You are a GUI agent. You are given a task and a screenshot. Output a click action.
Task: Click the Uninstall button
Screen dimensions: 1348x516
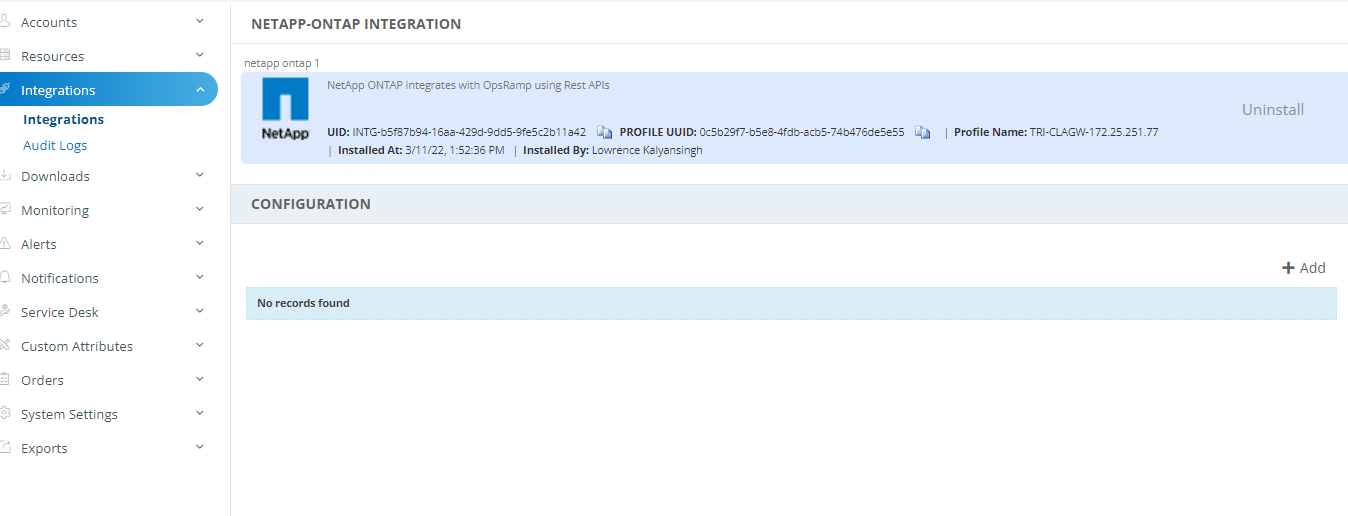pos(1273,110)
